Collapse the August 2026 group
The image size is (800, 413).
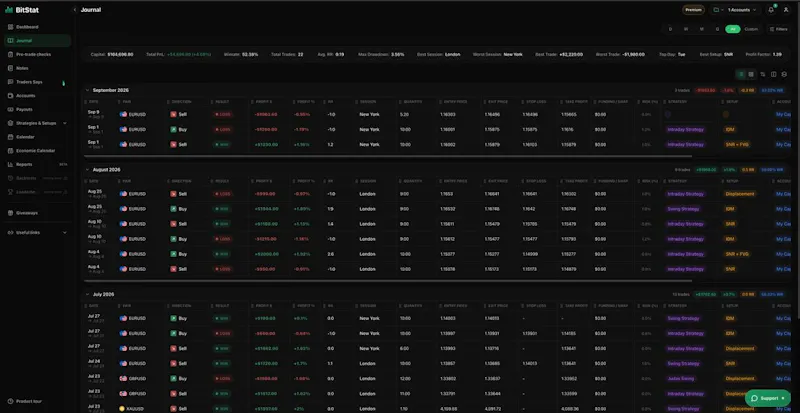tap(87, 169)
